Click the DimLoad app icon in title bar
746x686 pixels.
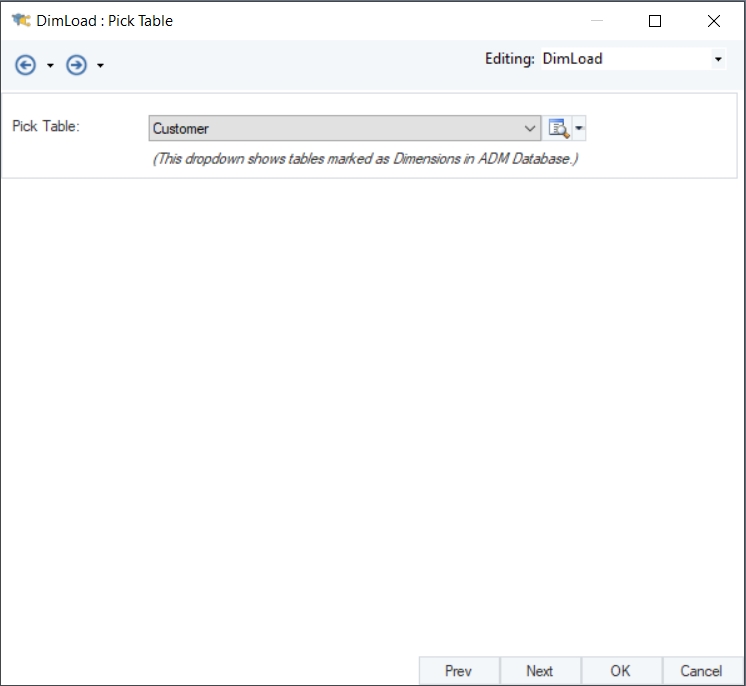tap(20, 20)
